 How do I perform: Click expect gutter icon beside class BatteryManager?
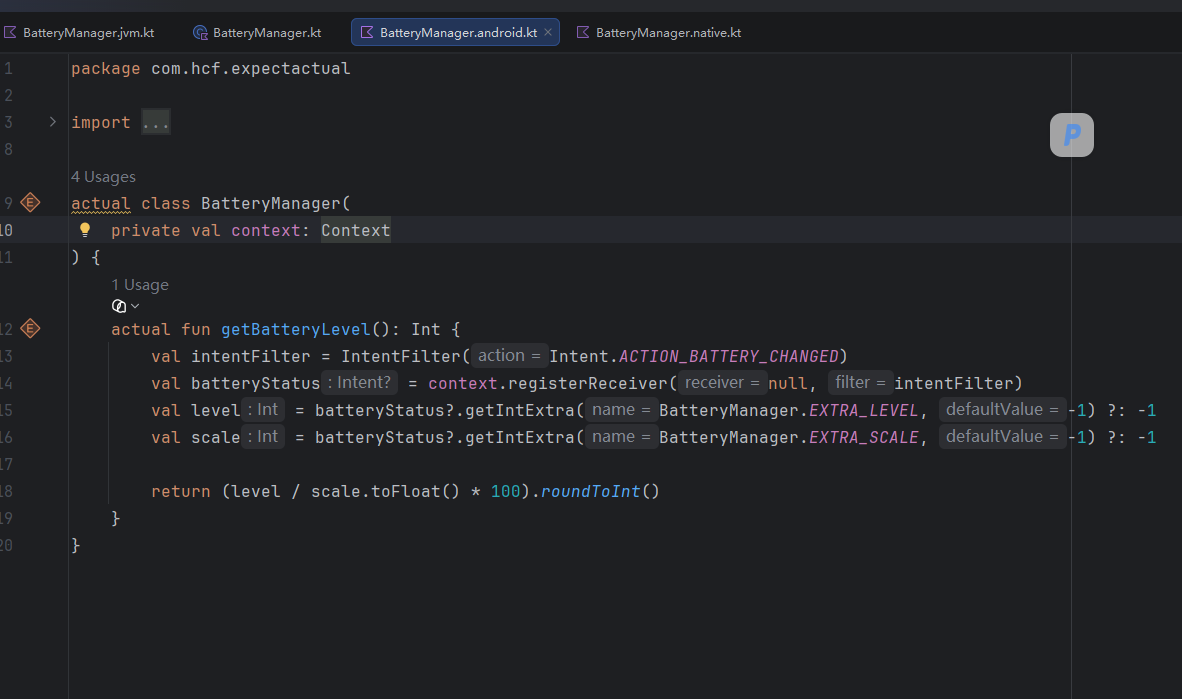point(30,203)
